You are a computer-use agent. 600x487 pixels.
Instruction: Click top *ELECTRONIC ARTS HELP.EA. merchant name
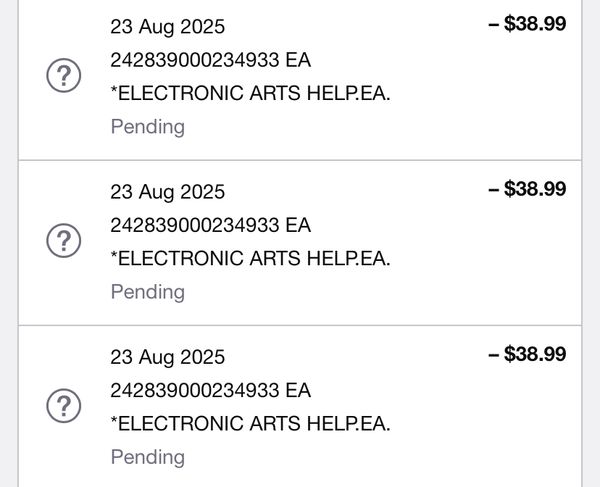[250, 93]
